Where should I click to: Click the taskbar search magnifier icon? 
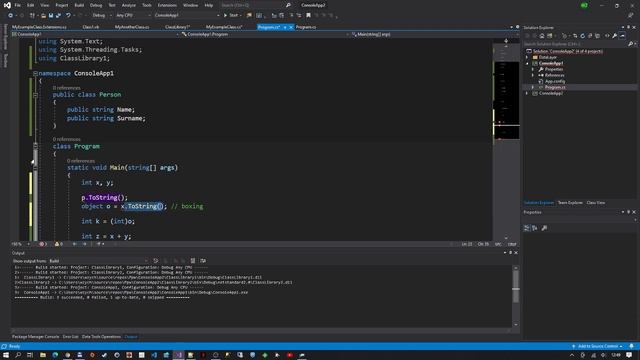18,355
